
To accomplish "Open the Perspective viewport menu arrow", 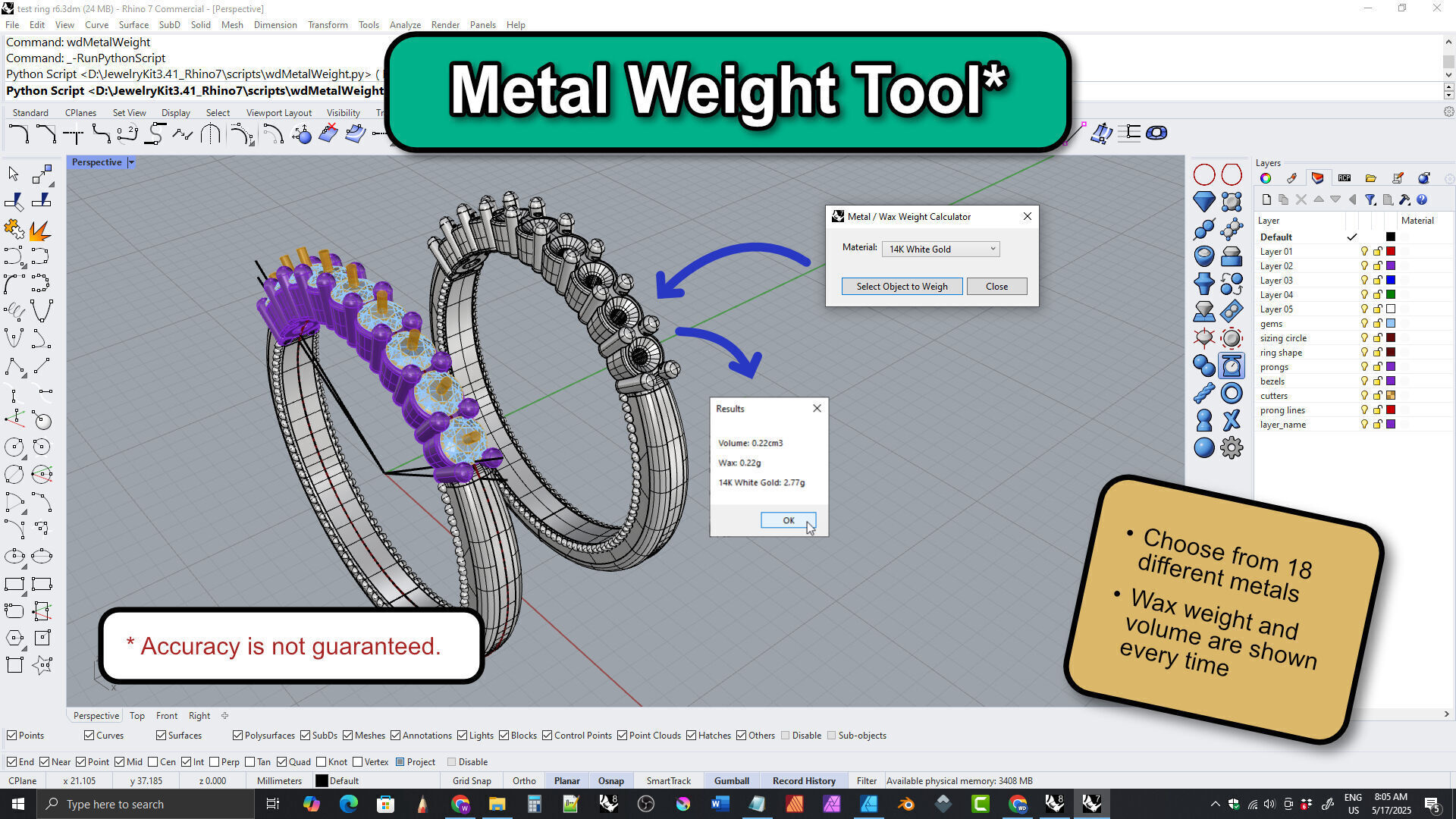I will pyautogui.click(x=131, y=162).
